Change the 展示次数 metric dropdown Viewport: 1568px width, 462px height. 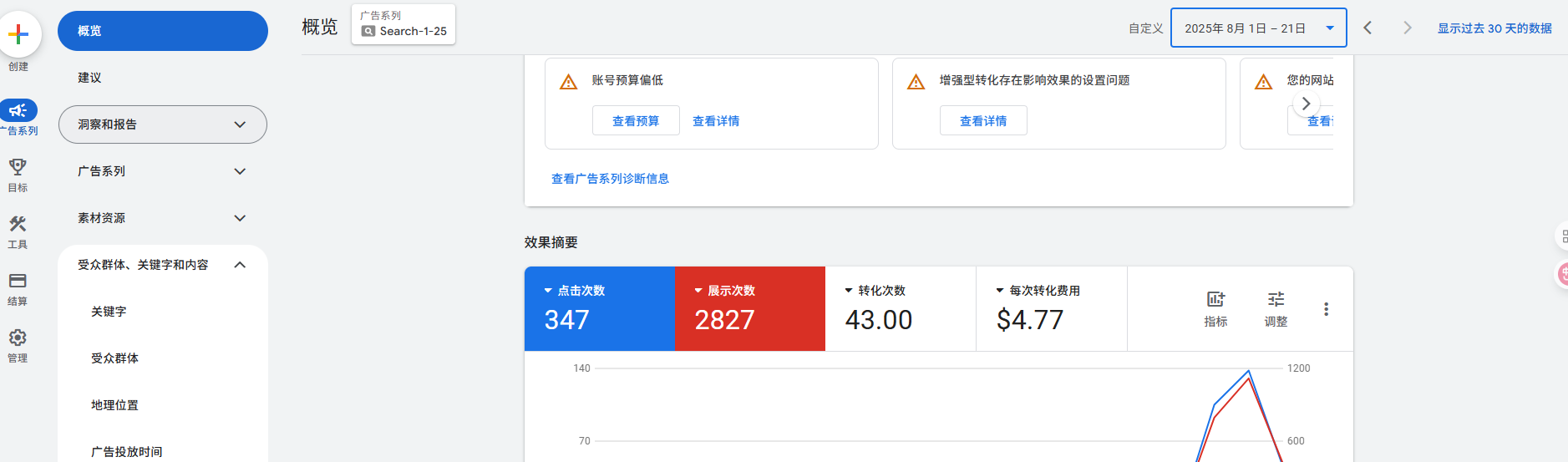(x=725, y=291)
